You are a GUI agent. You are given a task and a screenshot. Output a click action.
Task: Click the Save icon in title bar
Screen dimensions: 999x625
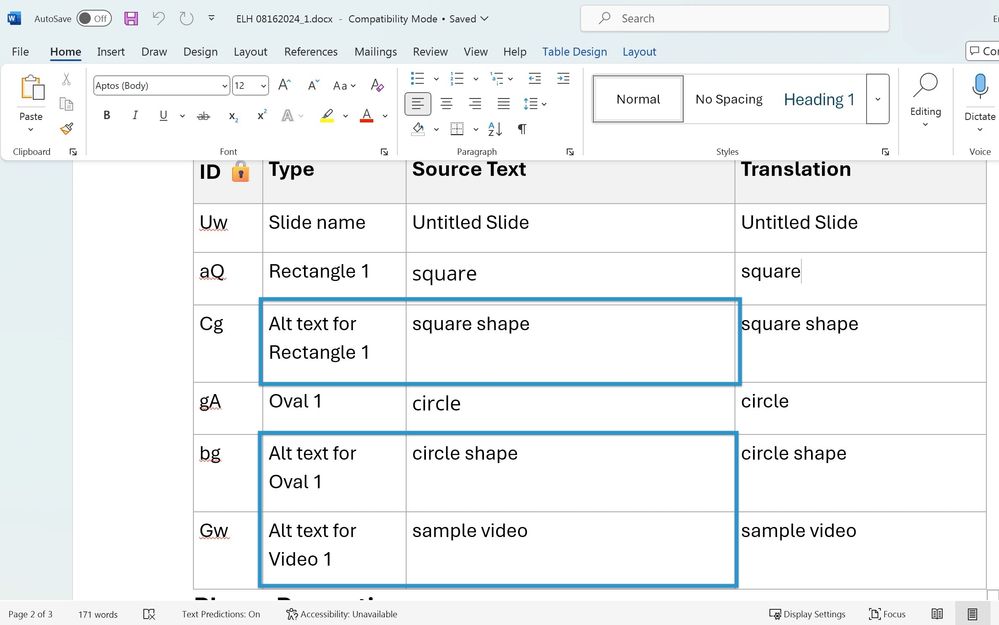point(131,18)
